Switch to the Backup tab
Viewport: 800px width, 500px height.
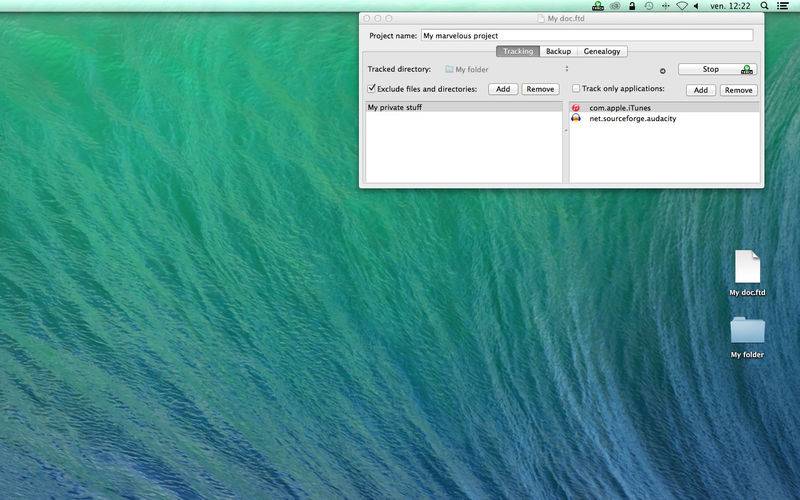tap(559, 51)
